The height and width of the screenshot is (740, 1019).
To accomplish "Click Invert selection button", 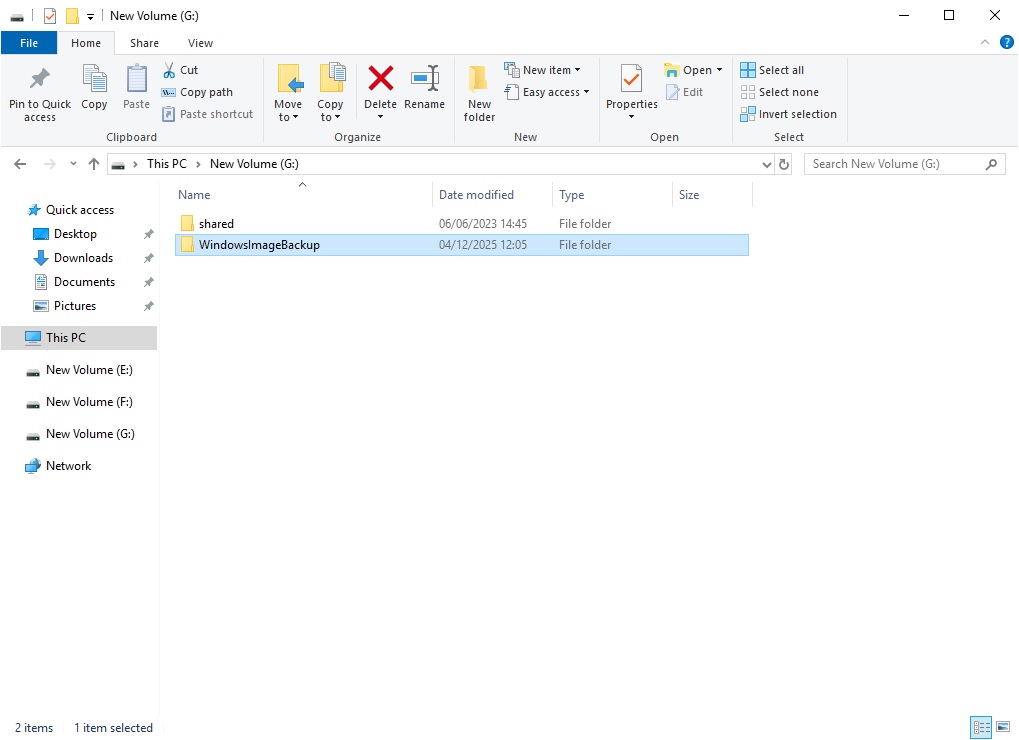I will (788, 114).
